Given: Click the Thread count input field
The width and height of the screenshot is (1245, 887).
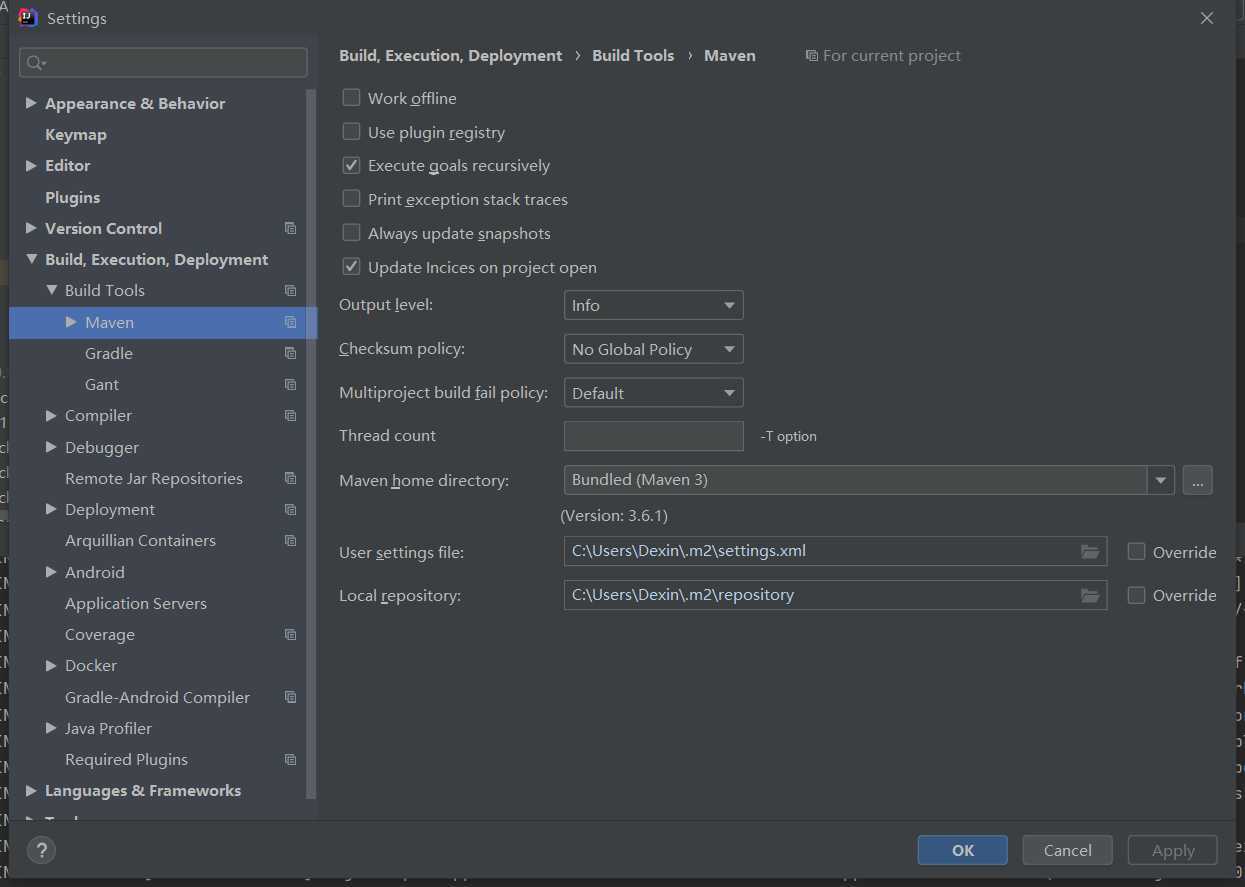Looking at the screenshot, I should click(654, 436).
